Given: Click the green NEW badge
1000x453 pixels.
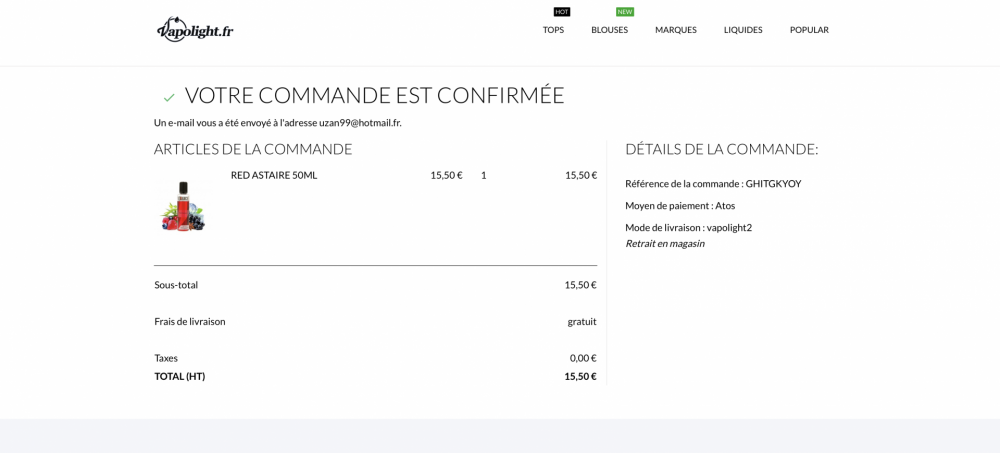Looking at the screenshot, I should pos(625,12).
